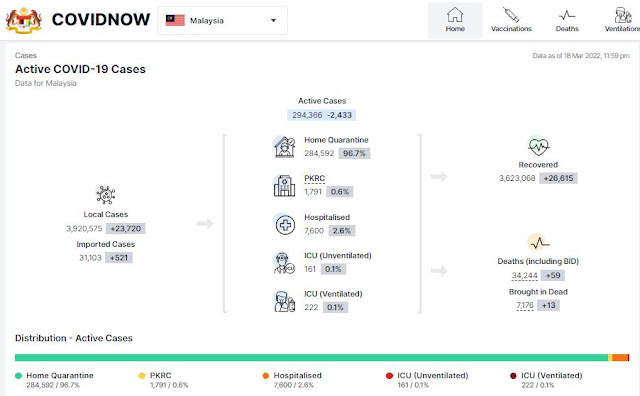Click the ICU (Ventilated) legend label
The height and width of the screenshot is (396, 640).
pyautogui.click(x=551, y=375)
